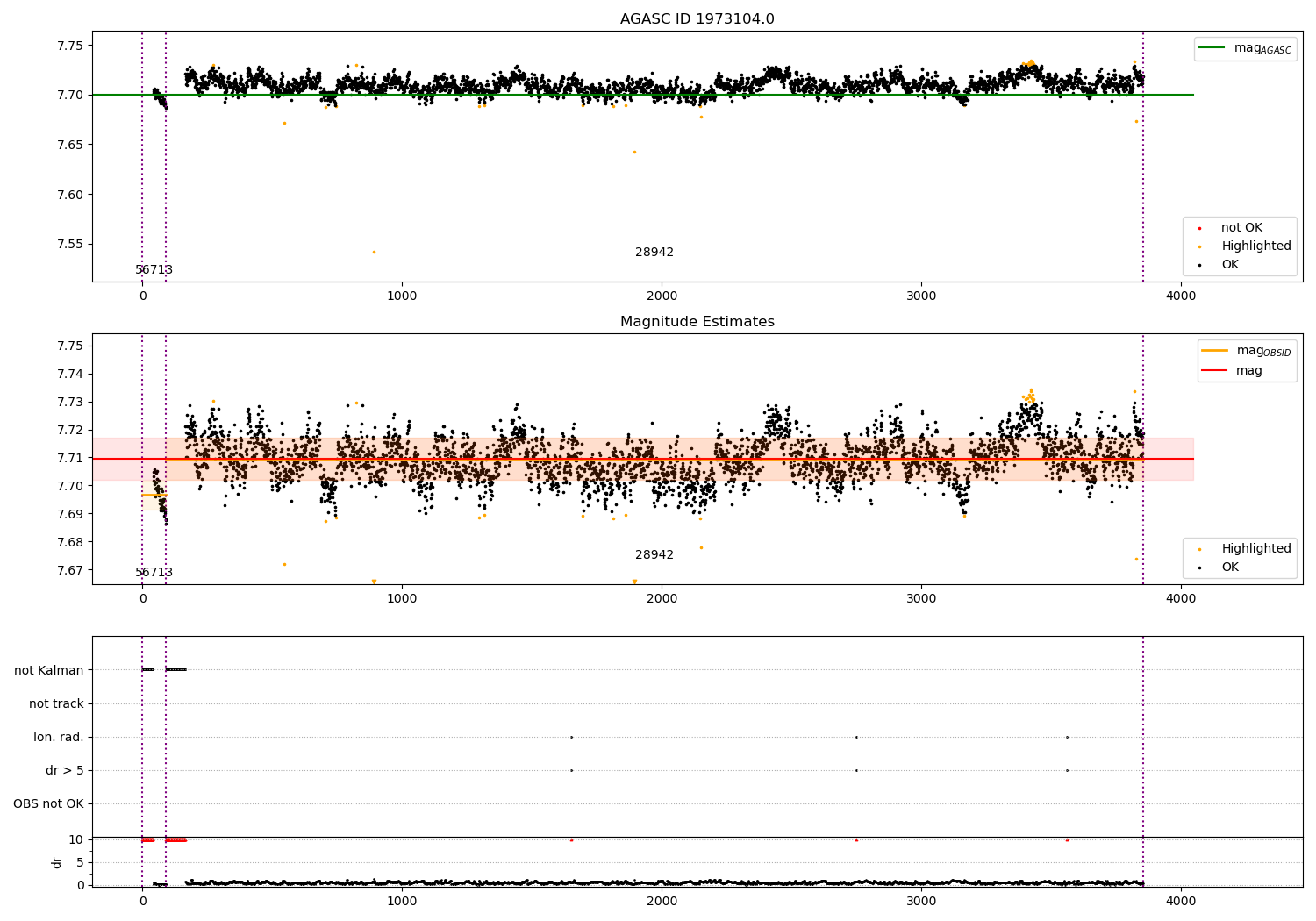The height and width of the screenshot is (921, 1316).
Task: Click the 2000 x-tick under top panel
Action: (x=662, y=296)
